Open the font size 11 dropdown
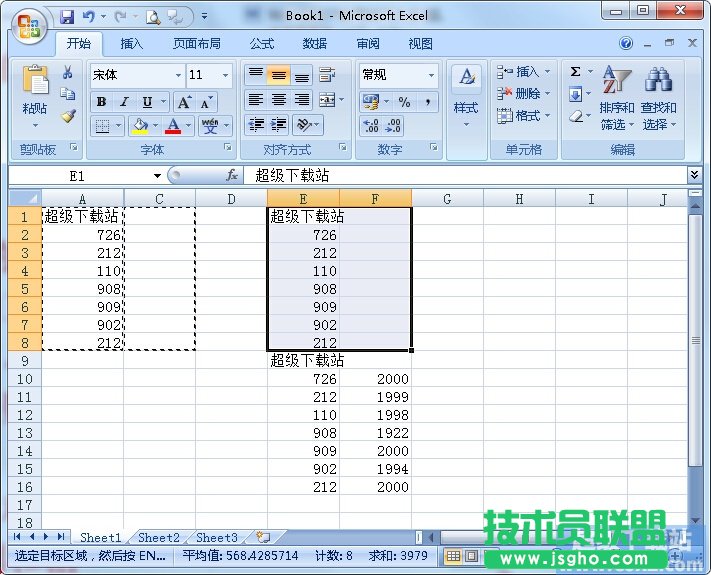This screenshot has height=575, width=711. 226,75
